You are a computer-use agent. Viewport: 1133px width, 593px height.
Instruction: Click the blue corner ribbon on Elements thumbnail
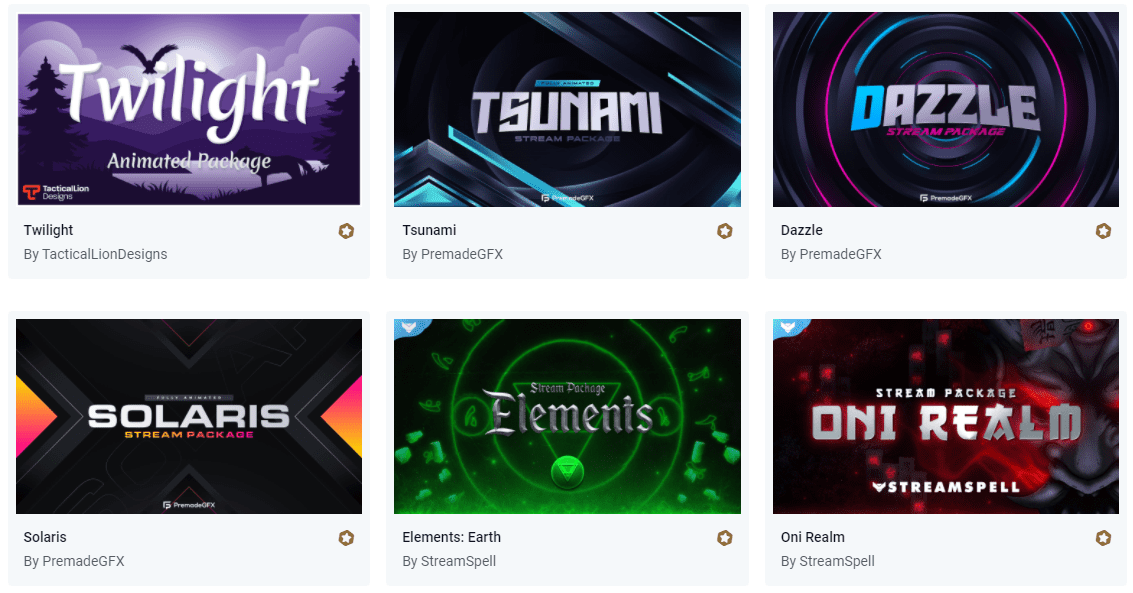point(408,327)
